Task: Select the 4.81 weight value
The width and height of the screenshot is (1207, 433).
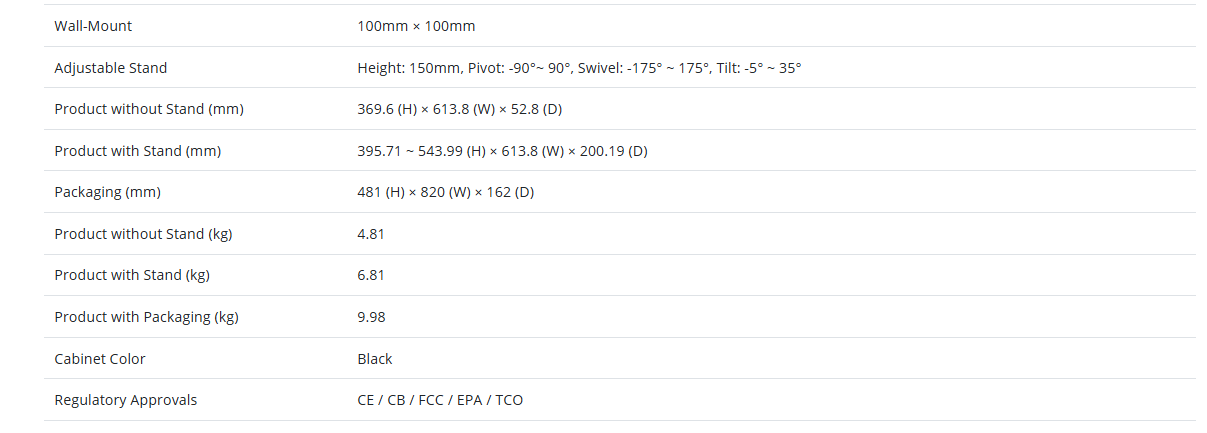Action: point(371,234)
